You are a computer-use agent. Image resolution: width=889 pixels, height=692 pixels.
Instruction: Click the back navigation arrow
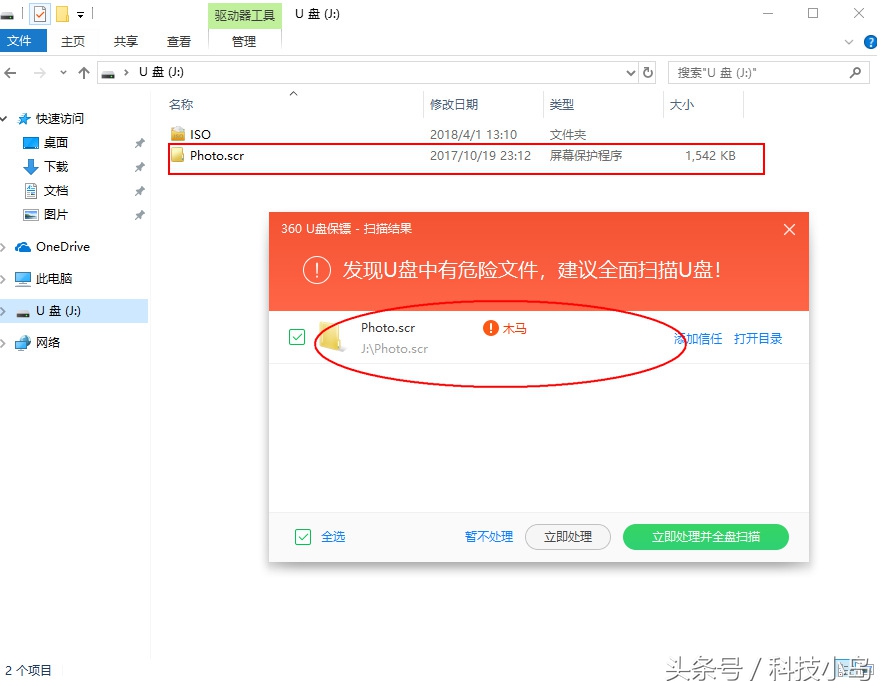pyautogui.click(x=11, y=72)
